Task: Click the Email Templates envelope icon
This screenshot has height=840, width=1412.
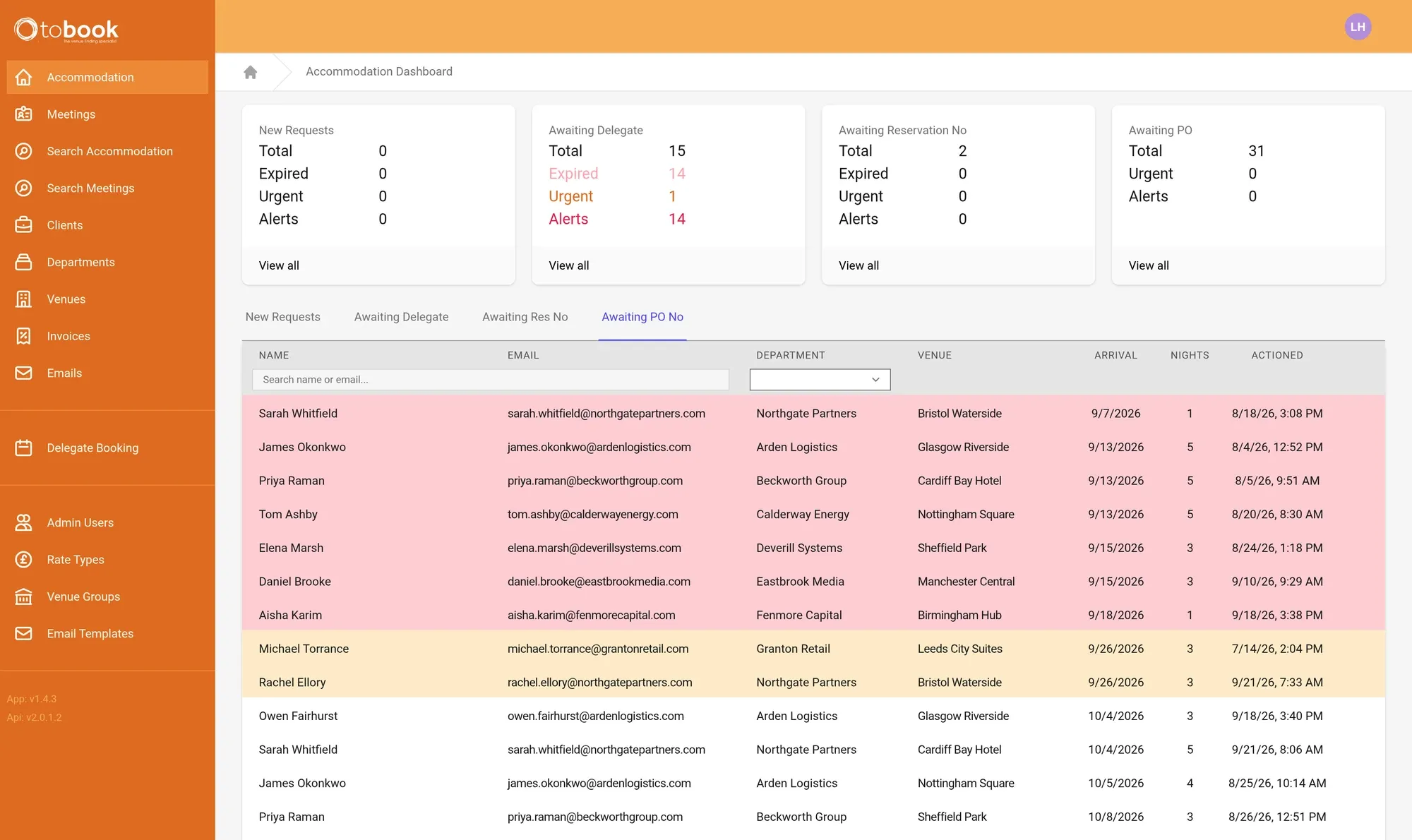Action: [23, 633]
